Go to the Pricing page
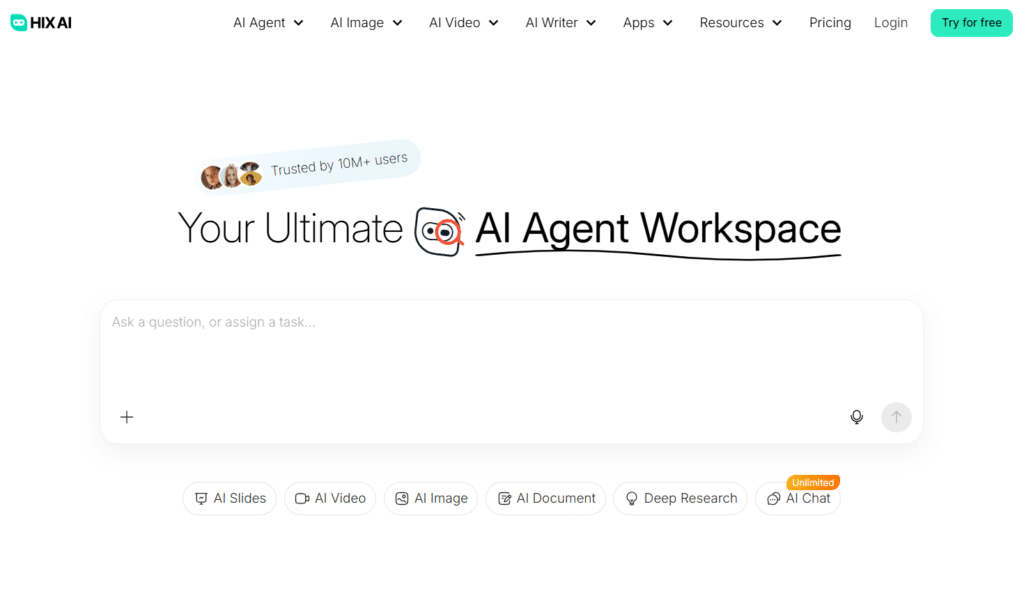Image resolution: width=1024 pixels, height=596 pixels. click(x=830, y=23)
